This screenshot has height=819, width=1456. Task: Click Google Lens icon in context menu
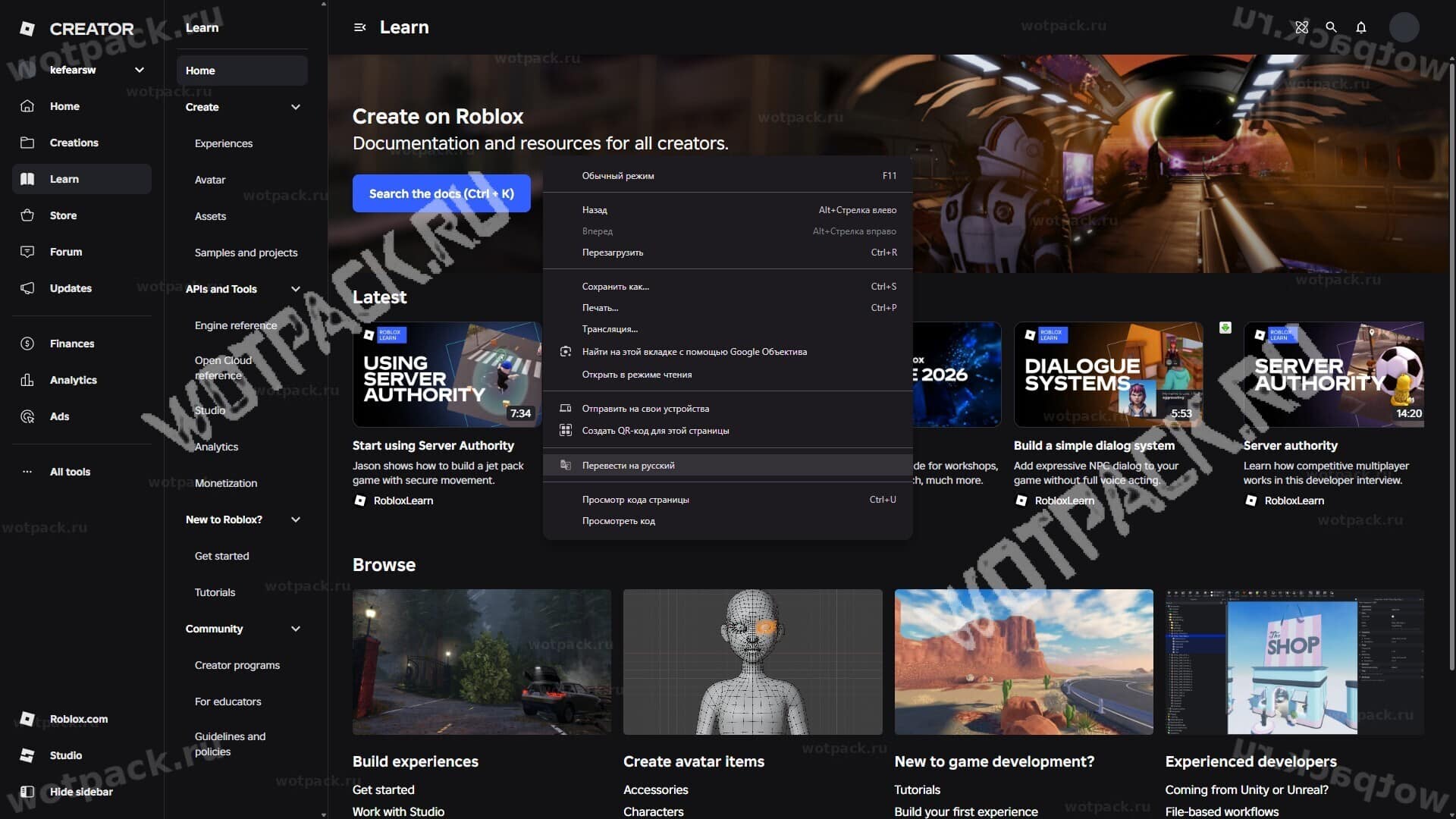(565, 352)
